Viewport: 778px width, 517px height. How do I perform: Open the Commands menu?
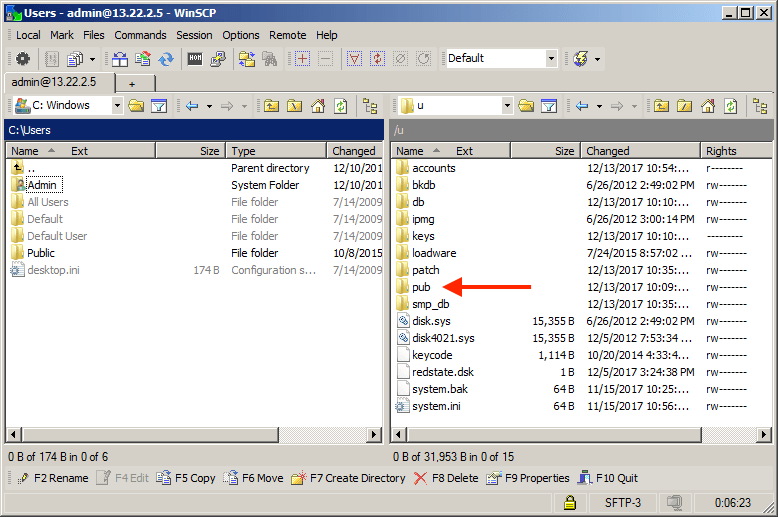coord(140,35)
